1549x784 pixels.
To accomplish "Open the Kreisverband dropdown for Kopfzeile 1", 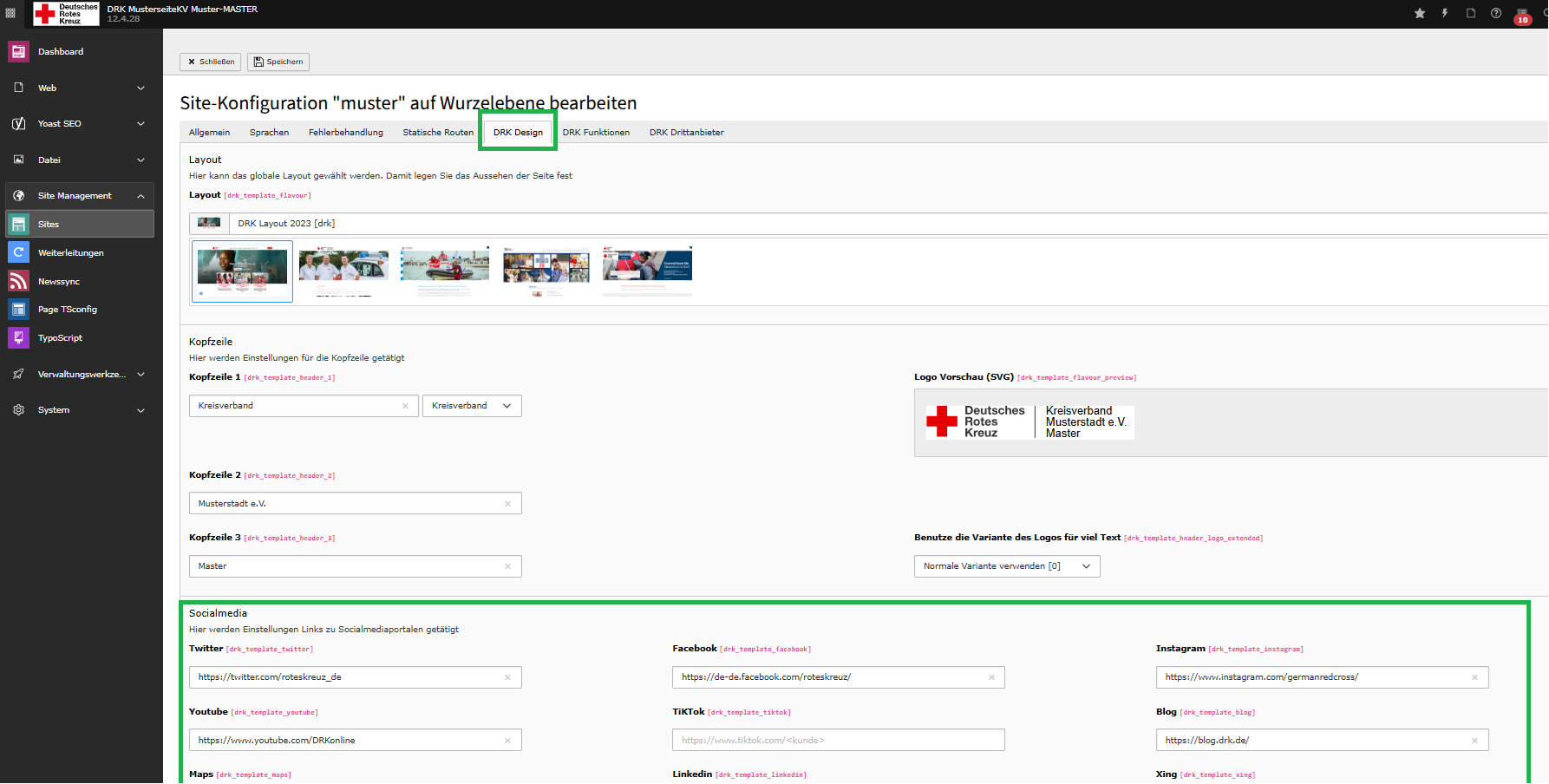I will click(x=472, y=406).
